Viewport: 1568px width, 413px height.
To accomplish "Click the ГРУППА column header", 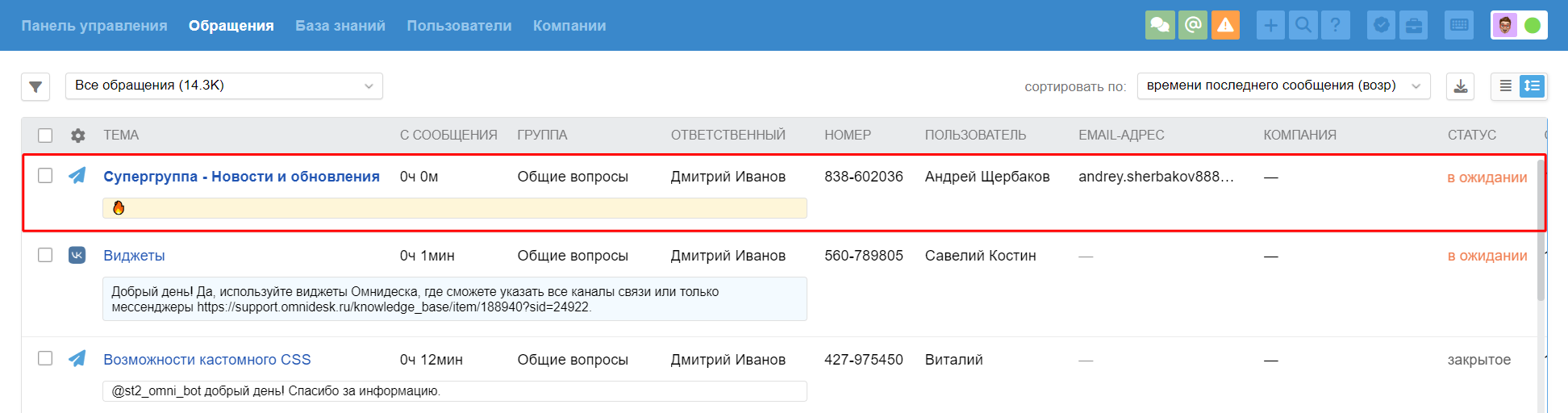I will point(542,136).
